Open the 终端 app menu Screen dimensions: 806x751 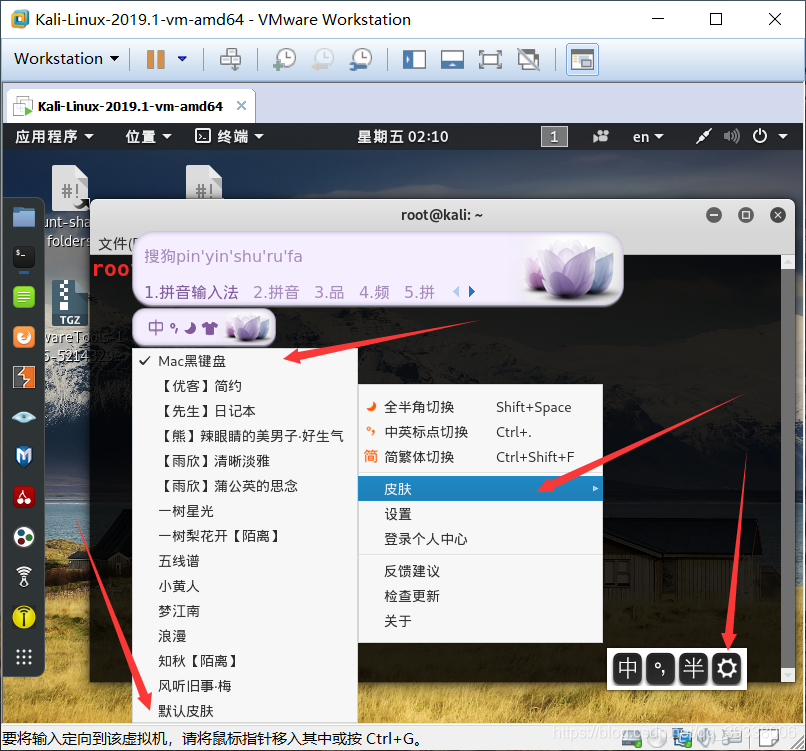pyautogui.click(x=229, y=137)
